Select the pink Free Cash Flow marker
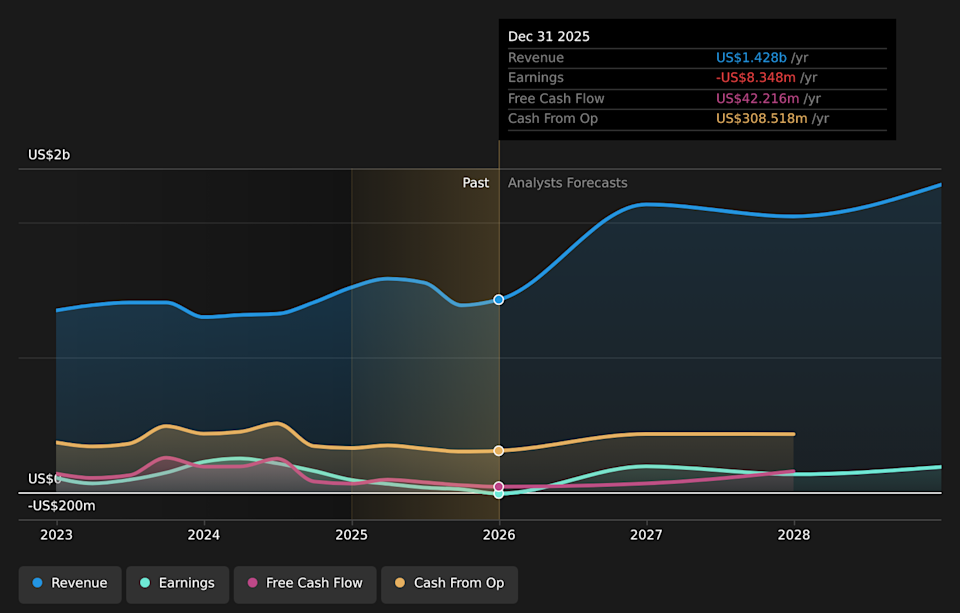The image size is (960, 613). [498, 485]
